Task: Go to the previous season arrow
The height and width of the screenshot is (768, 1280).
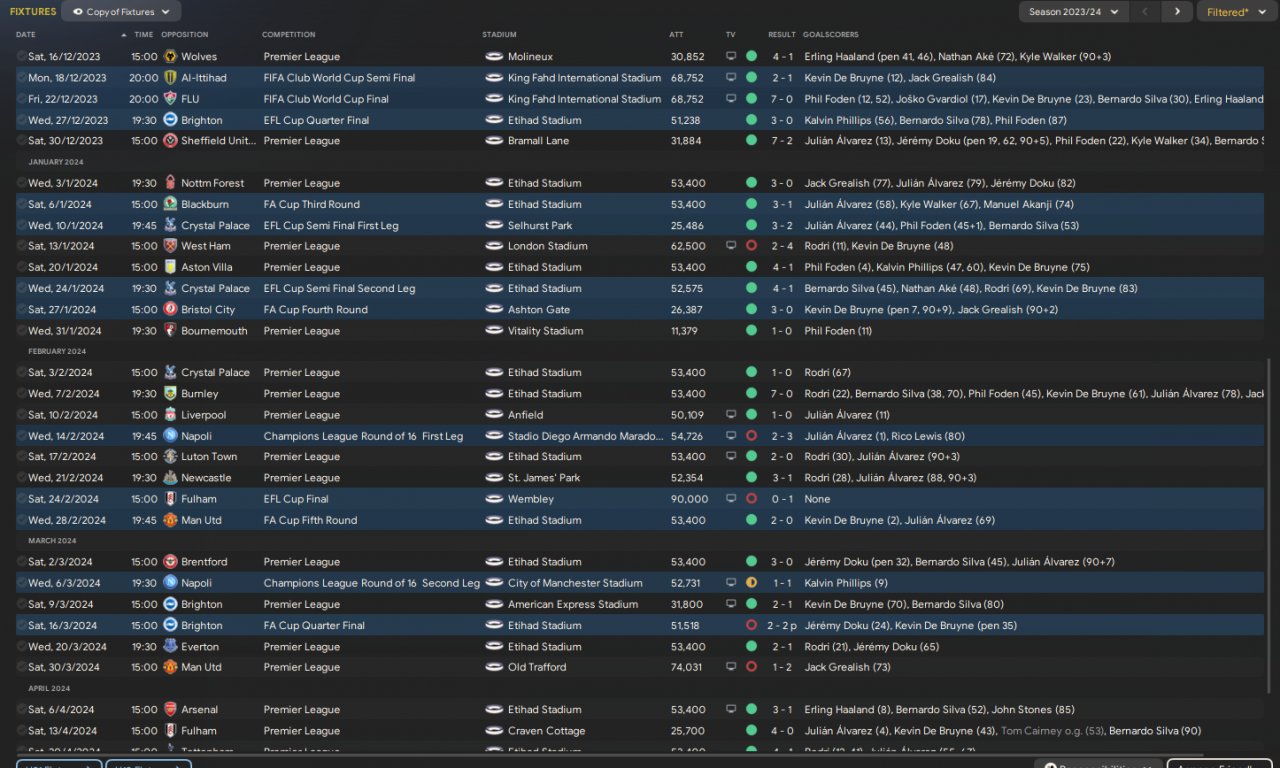Action: point(1146,12)
